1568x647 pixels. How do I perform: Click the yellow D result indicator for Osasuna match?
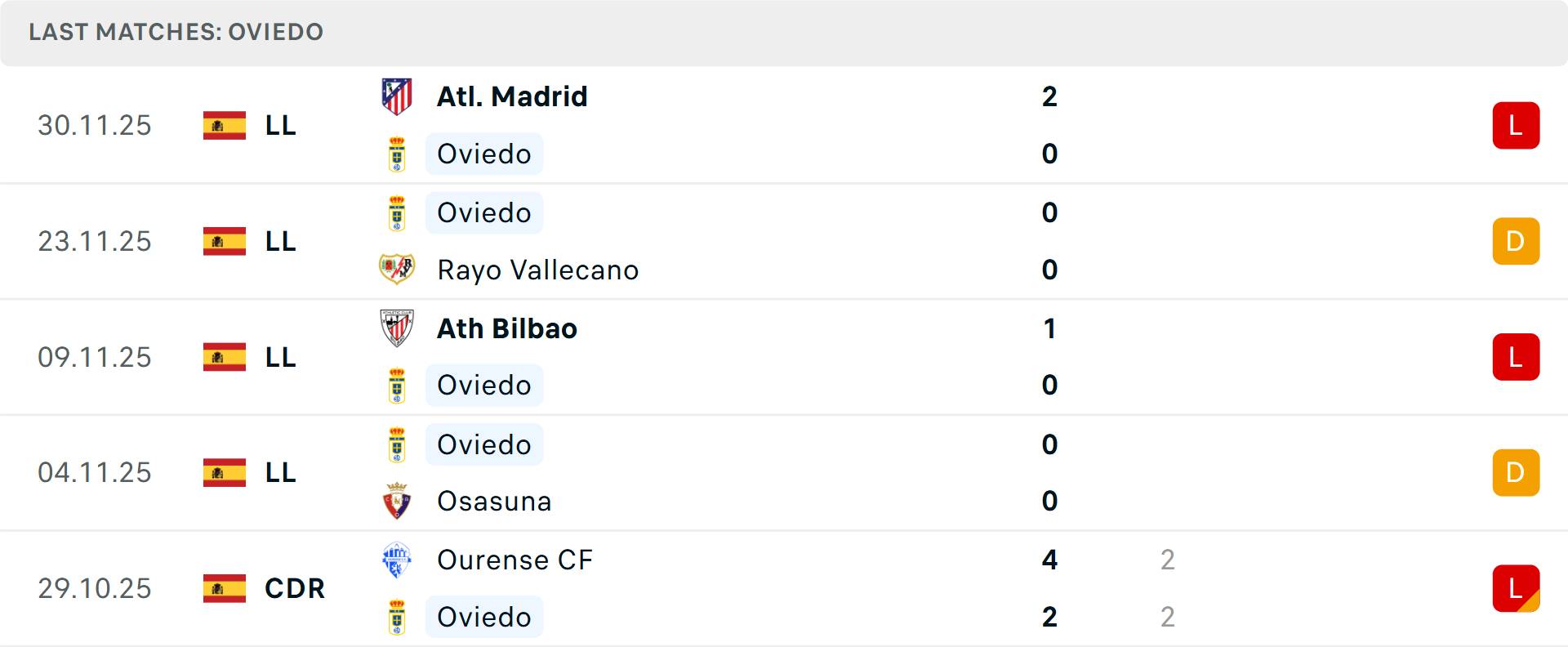click(1517, 472)
